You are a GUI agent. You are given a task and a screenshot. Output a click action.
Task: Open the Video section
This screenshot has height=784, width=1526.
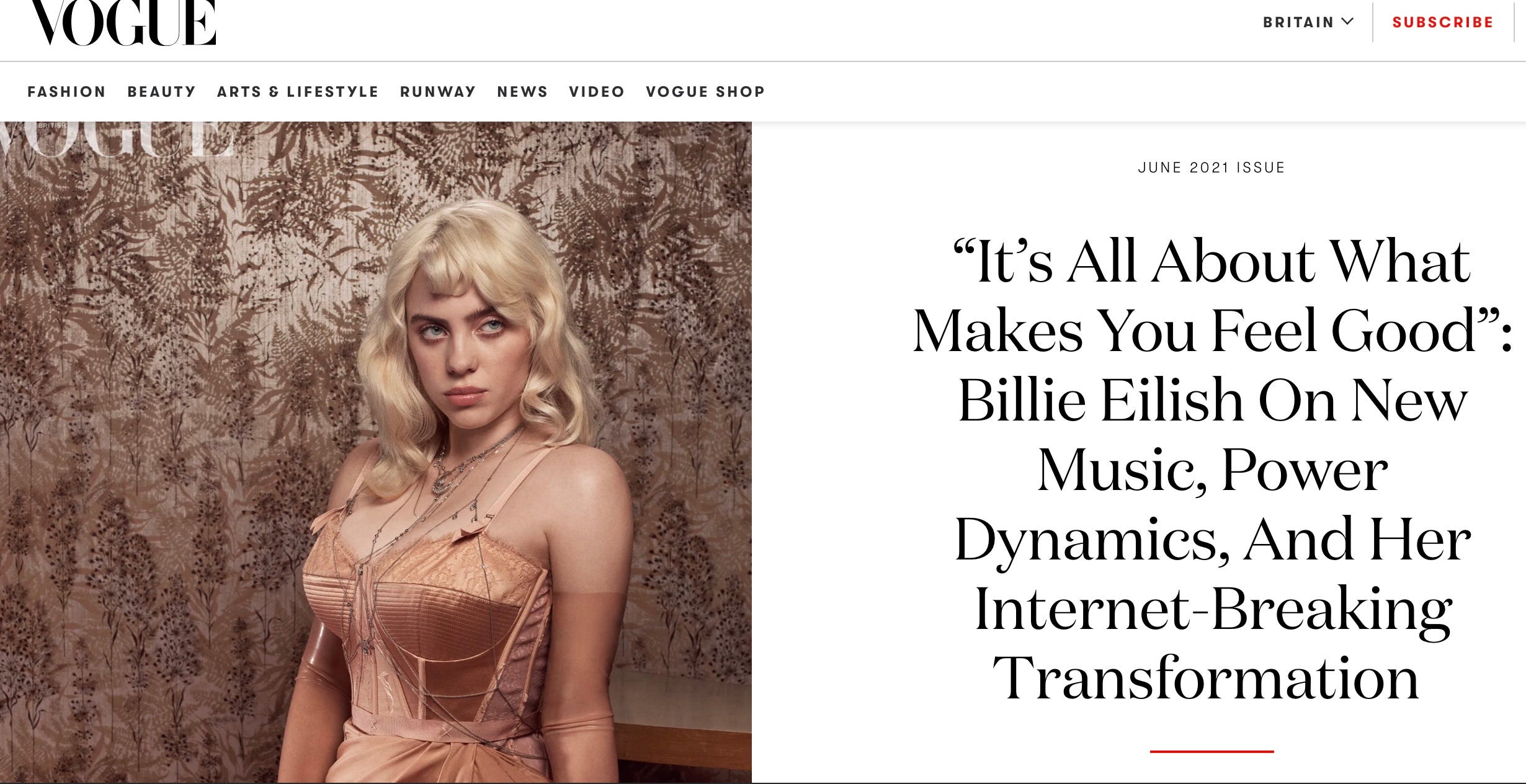(597, 92)
